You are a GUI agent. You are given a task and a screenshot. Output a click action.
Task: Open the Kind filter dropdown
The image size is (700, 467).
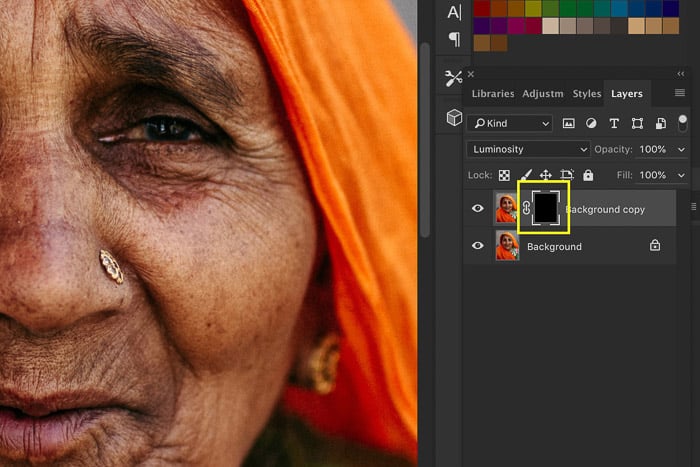point(510,123)
